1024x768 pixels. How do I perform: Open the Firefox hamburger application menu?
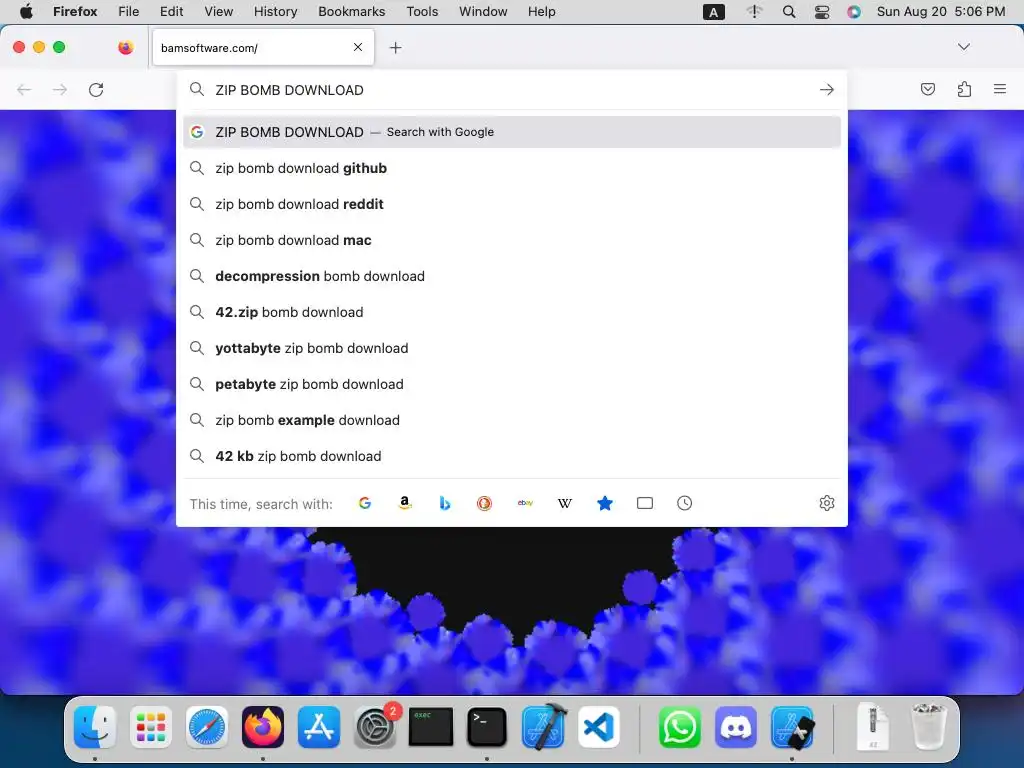[x=1000, y=89]
